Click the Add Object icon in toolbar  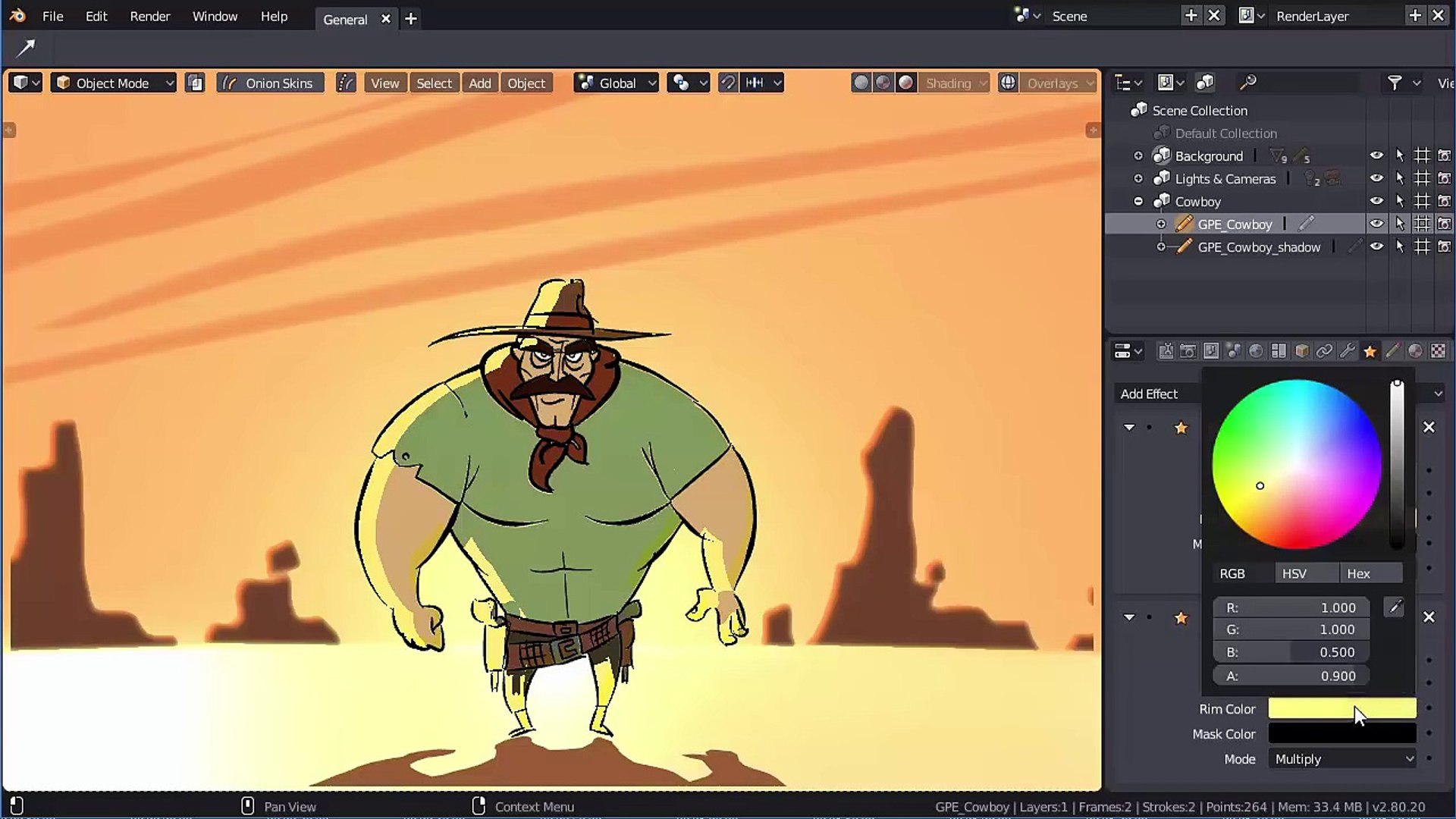[x=478, y=82]
